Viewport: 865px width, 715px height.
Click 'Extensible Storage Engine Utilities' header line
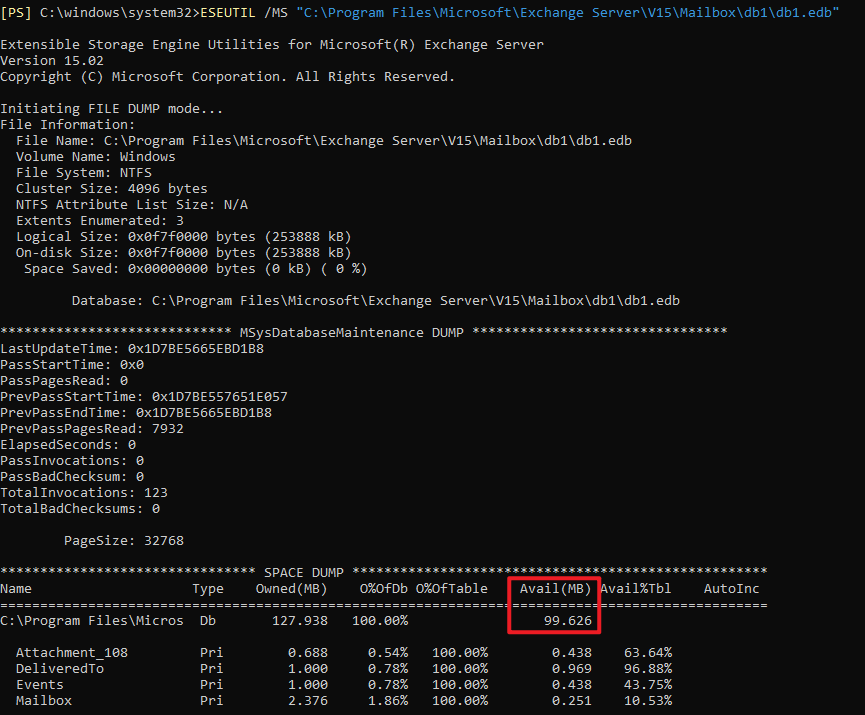point(272,45)
